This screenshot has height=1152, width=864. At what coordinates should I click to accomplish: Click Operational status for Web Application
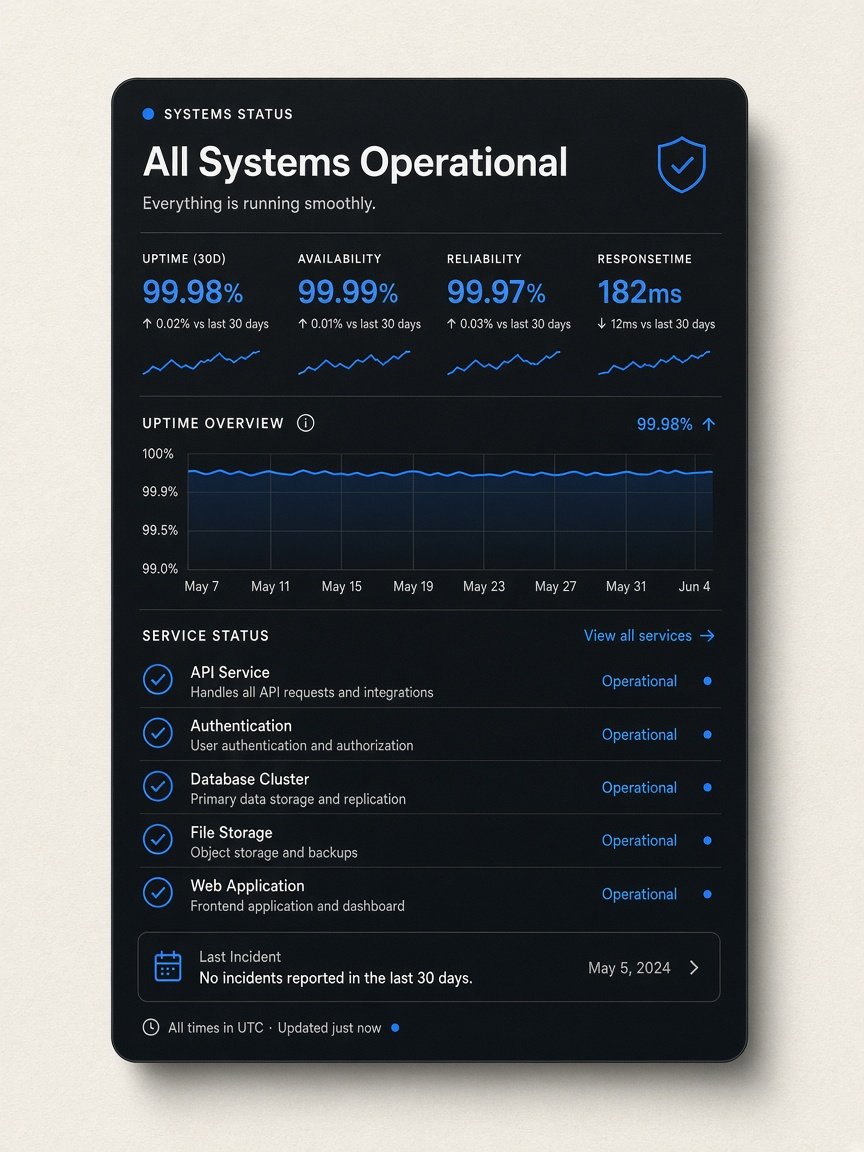click(x=639, y=894)
